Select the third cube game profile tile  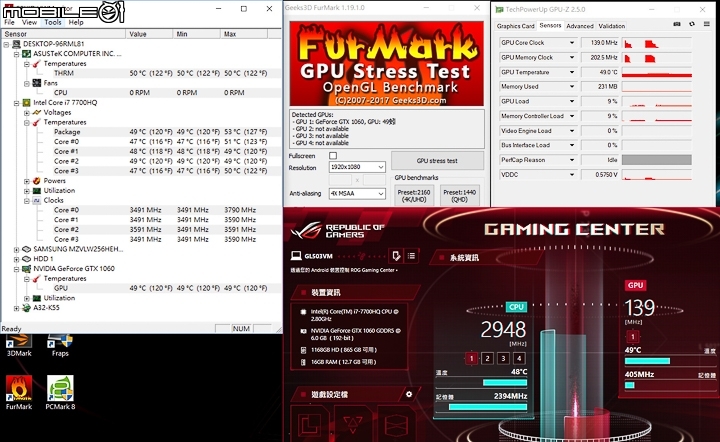point(396,423)
